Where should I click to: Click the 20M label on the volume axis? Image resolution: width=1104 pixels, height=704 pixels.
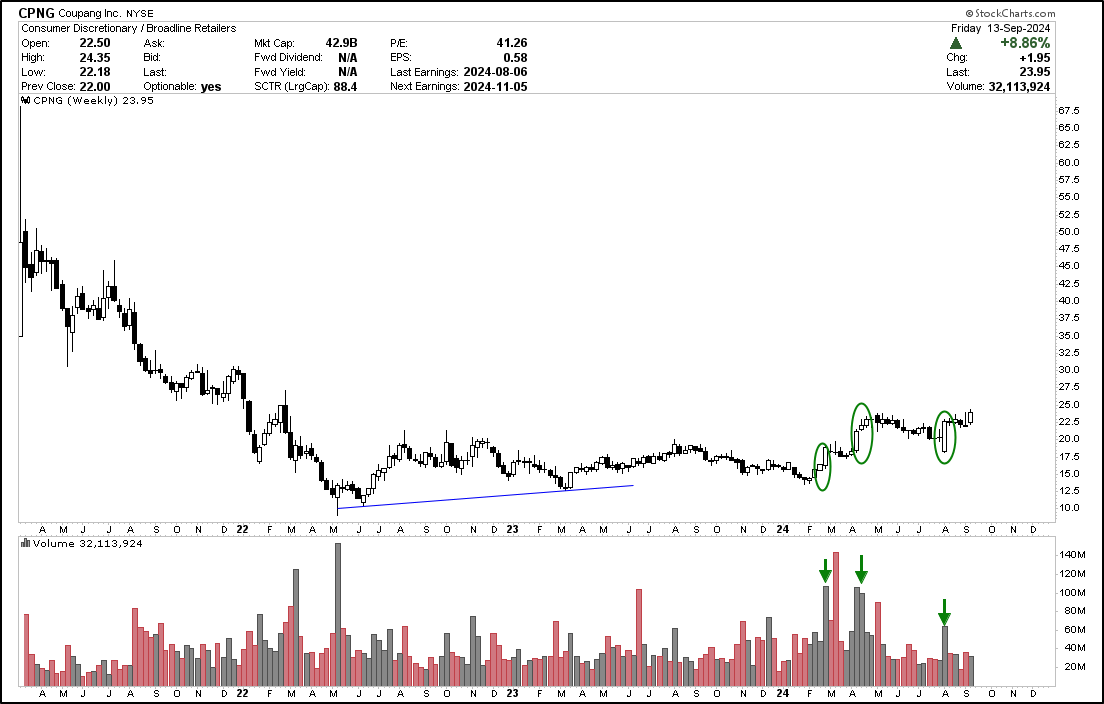click(x=1072, y=667)
